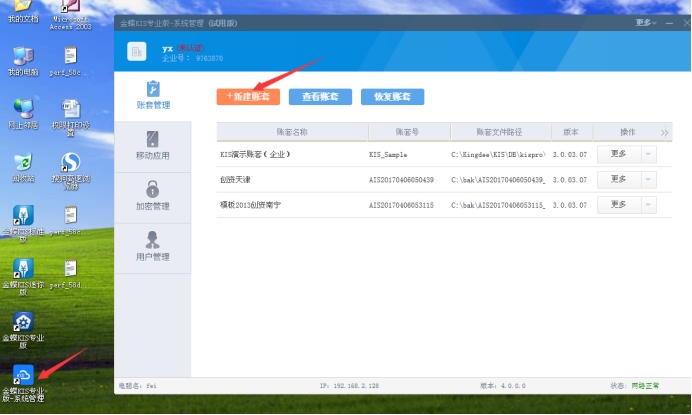Open 金蝶KIS迷你版 desktop shortcut
The width and height of the screenshot is (692, 415).
click(23, 277)
